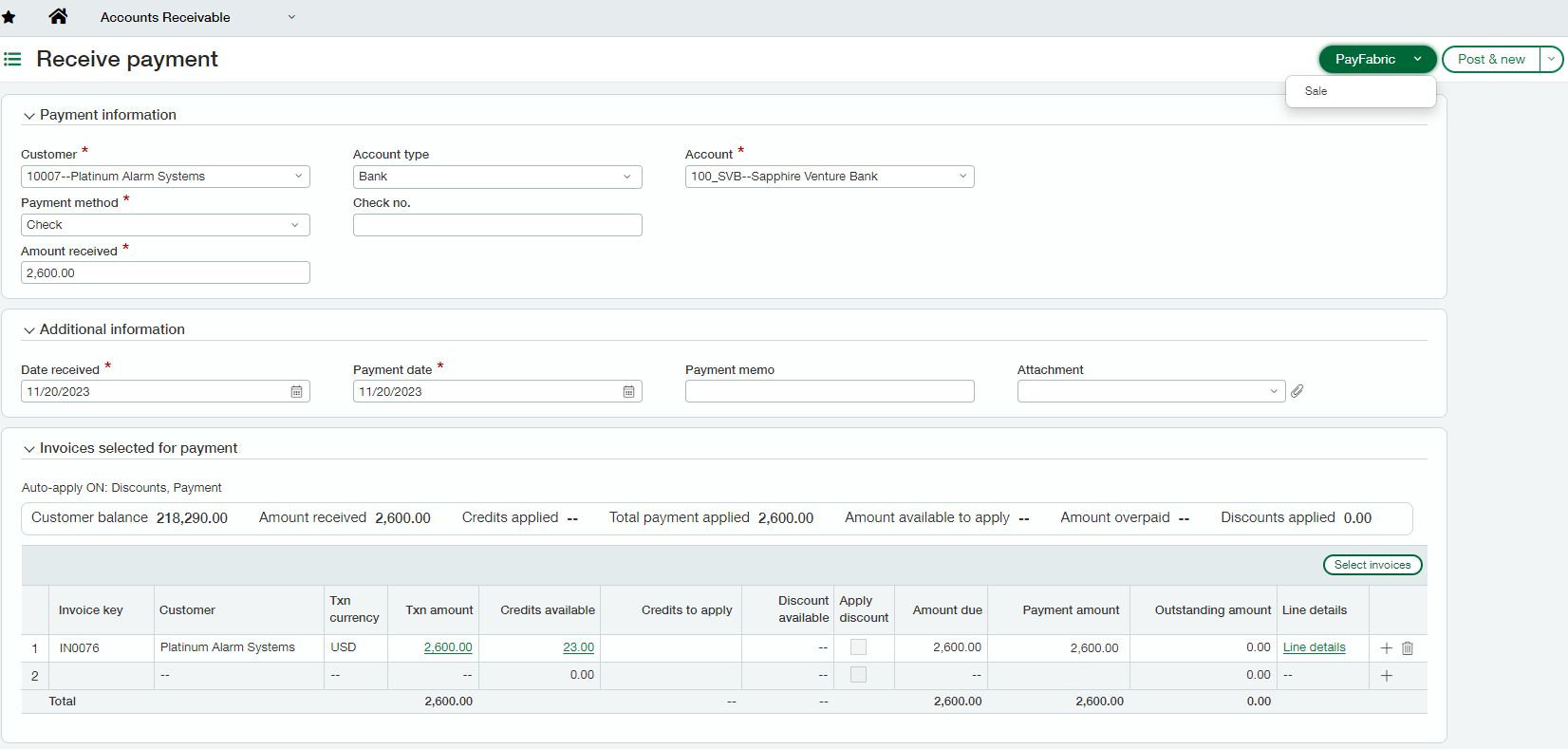Click the Select invoices button

[x=1372, y=565]
